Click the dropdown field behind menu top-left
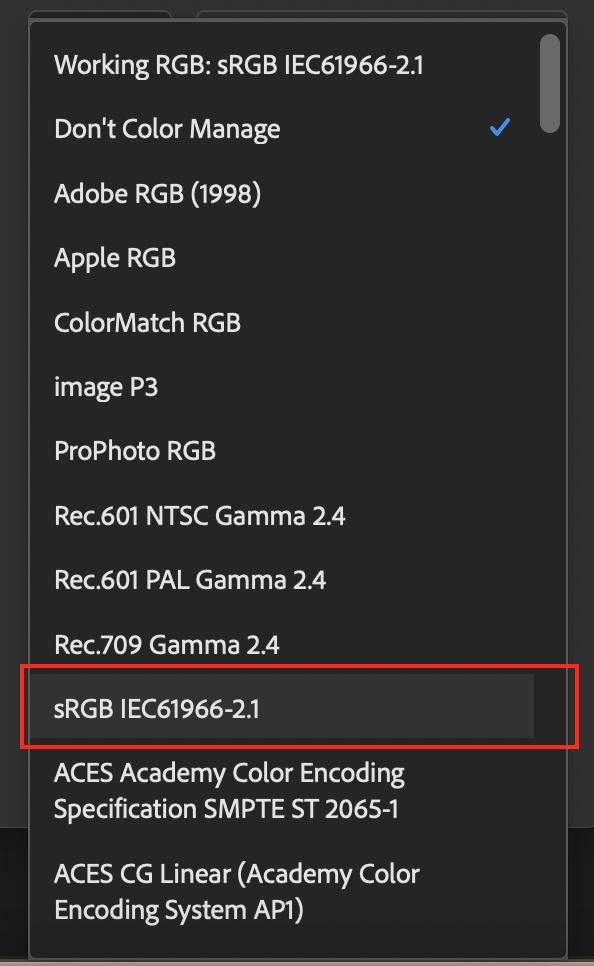Viewport: 594px width, 966px height. point(100,15)
